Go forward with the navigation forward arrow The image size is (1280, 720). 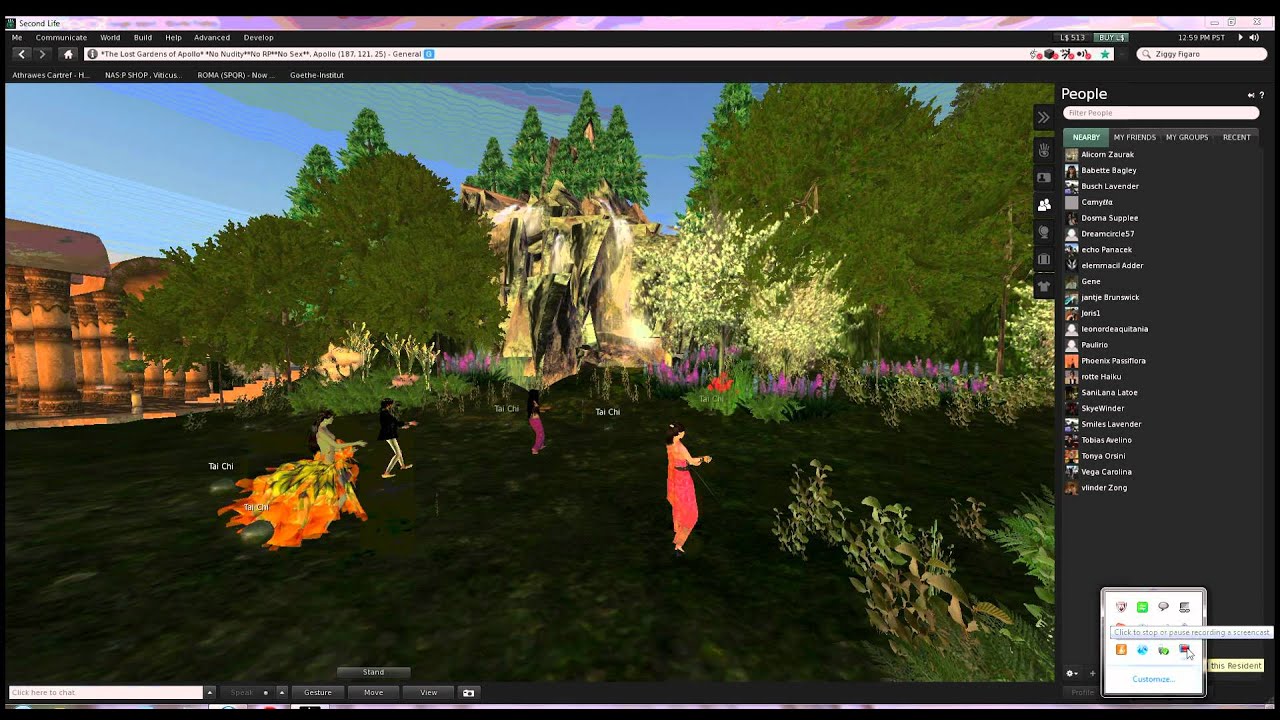[x=42, y=54]
